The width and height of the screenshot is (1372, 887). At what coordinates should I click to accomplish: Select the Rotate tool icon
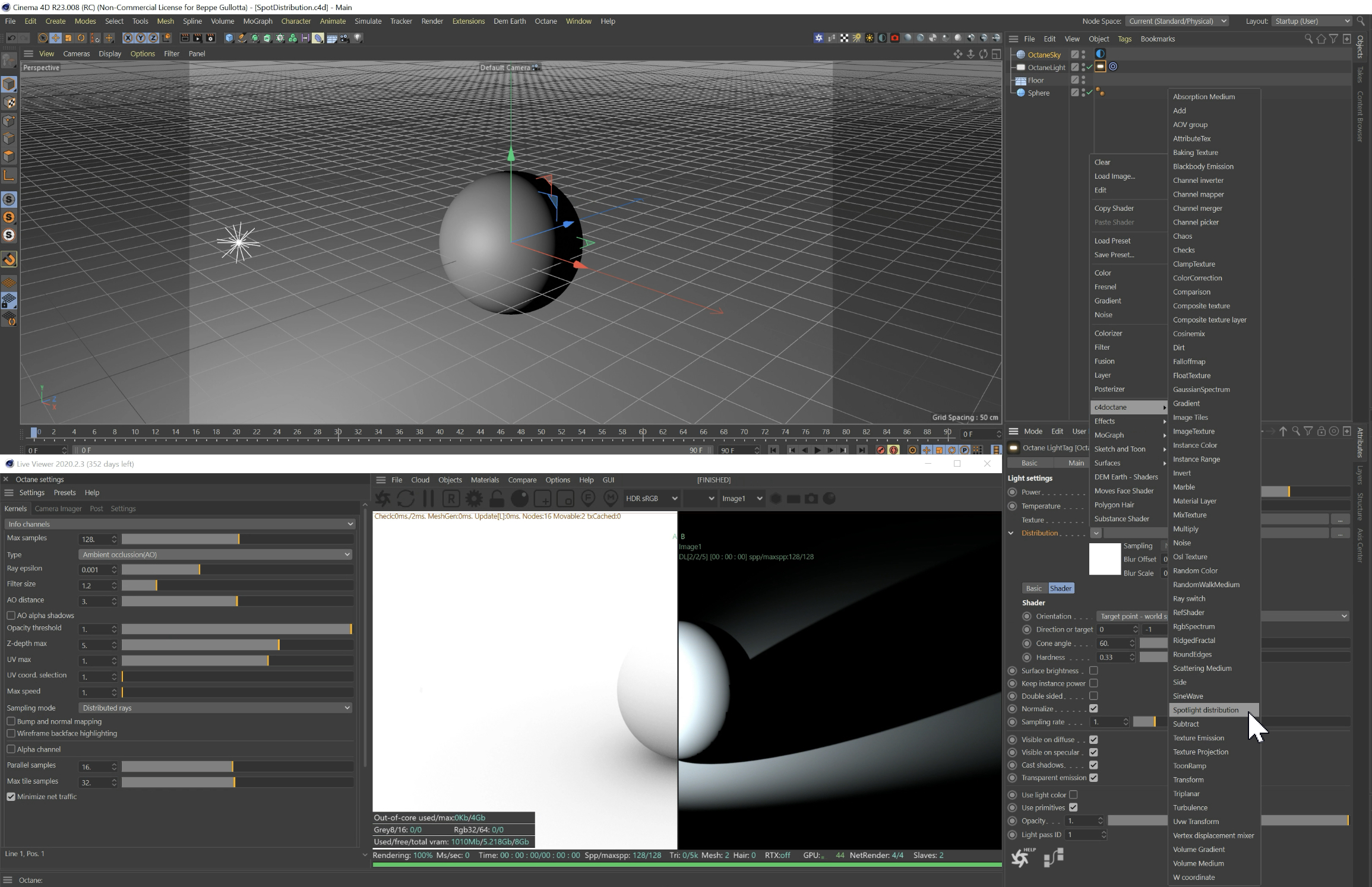click(x=81, y=38)
